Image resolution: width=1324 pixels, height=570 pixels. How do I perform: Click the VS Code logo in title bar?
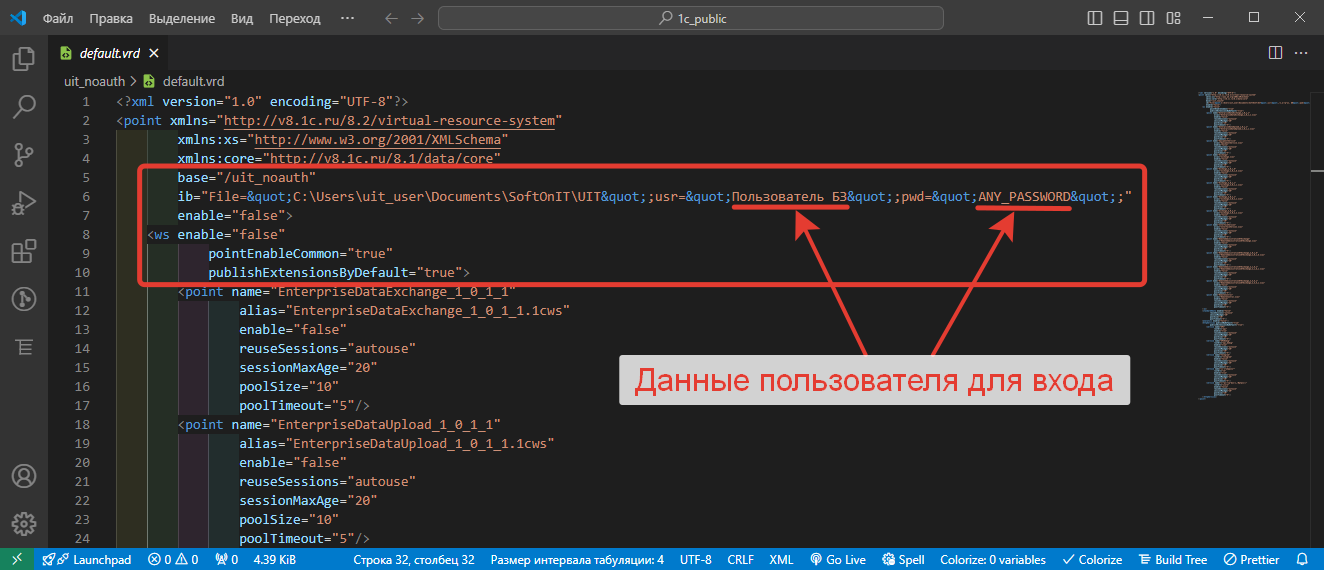[x=20, y=18]
